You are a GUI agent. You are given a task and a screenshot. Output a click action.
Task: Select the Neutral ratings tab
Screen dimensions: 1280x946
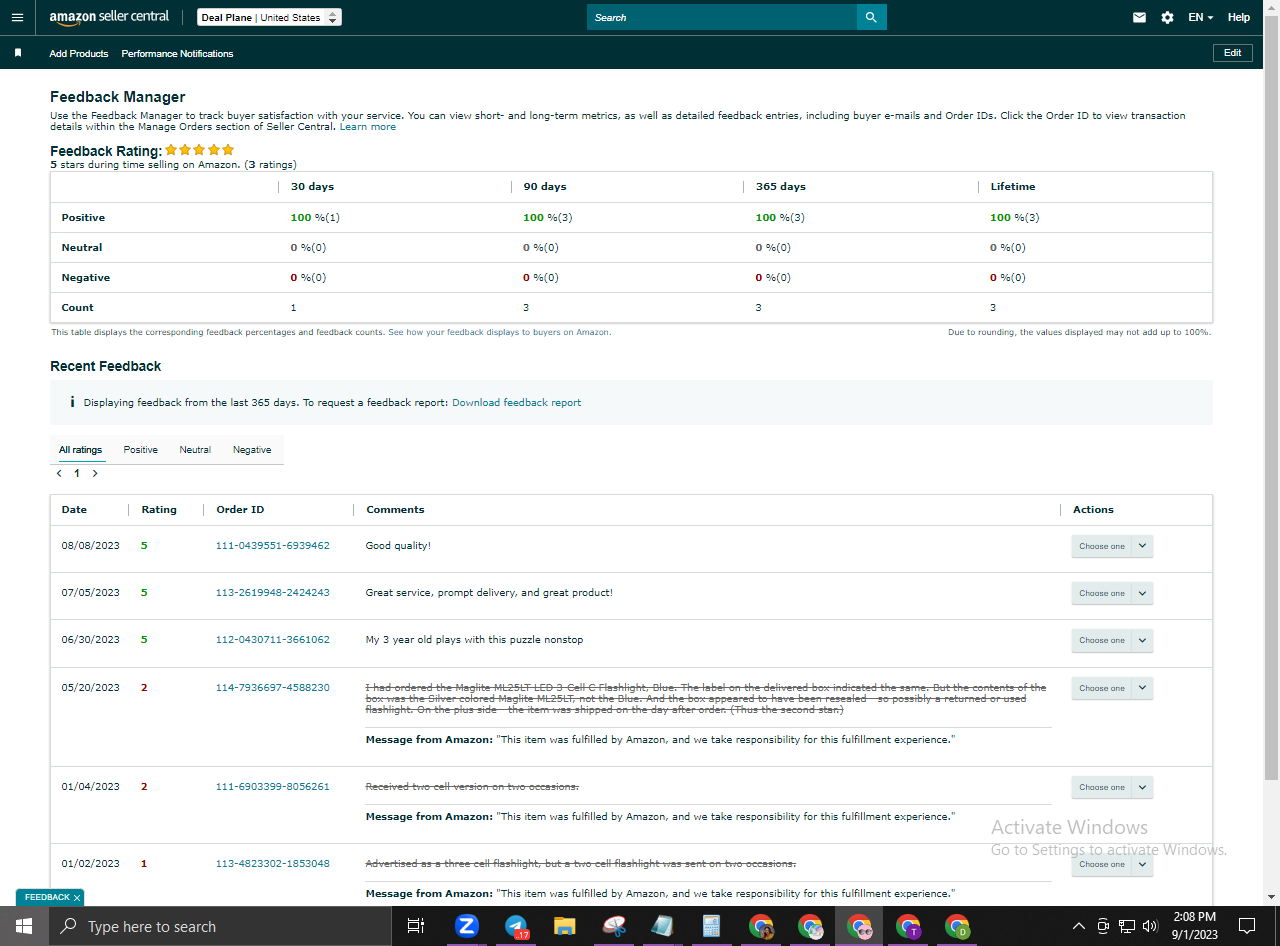(x=195, y=450)
